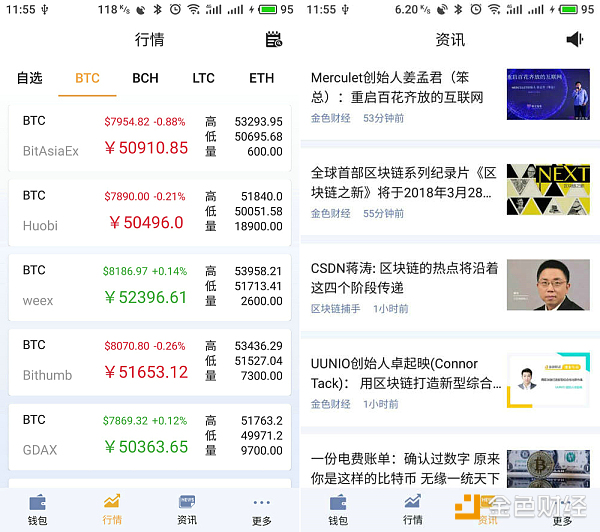The width and height of the screenshot is (600, 532).
Task: Tap price ¥50363.65
Action: [146, 447]
